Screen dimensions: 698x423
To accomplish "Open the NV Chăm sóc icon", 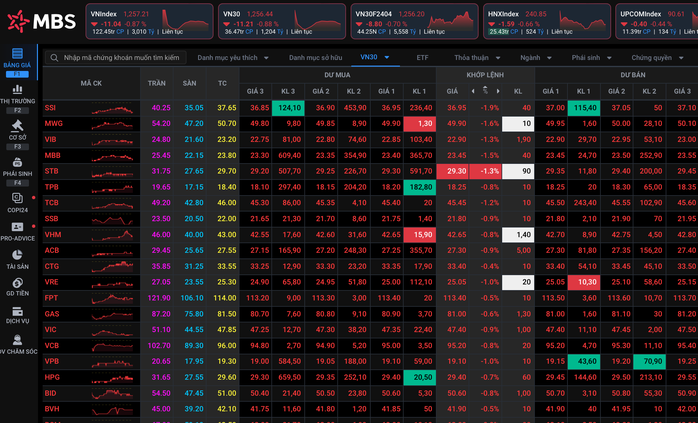I will coord(17,340).
